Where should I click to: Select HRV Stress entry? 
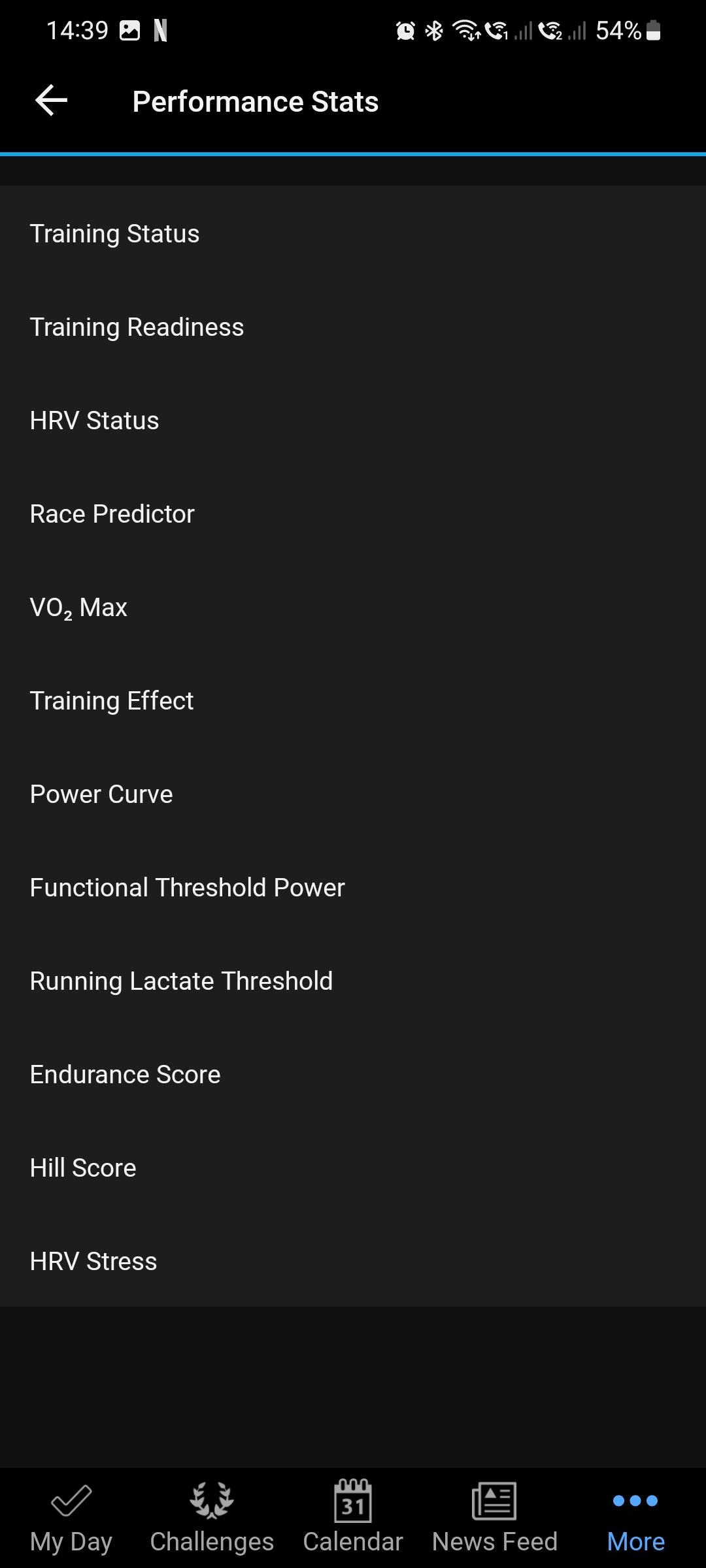pyautogui.click(x=353, y=1261)
